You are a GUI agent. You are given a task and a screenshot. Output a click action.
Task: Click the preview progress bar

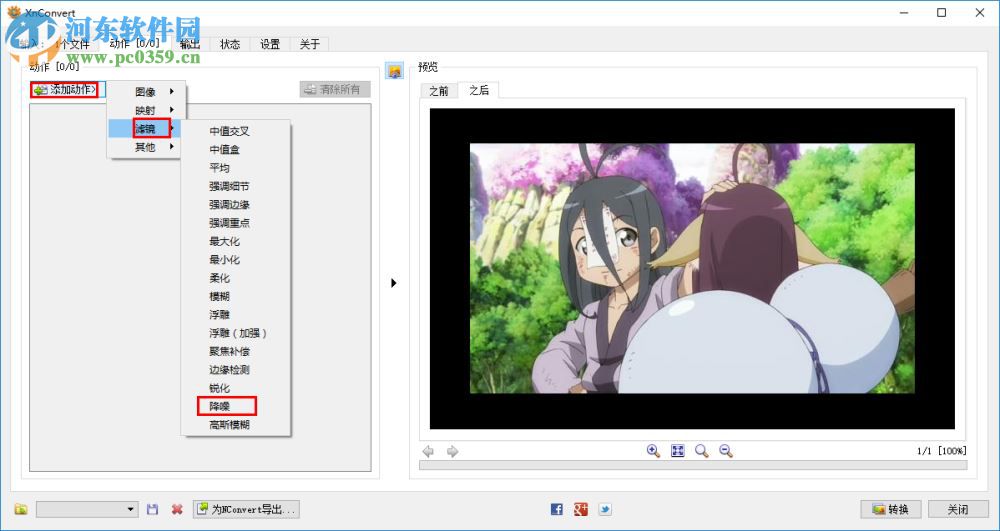point(693,465)
